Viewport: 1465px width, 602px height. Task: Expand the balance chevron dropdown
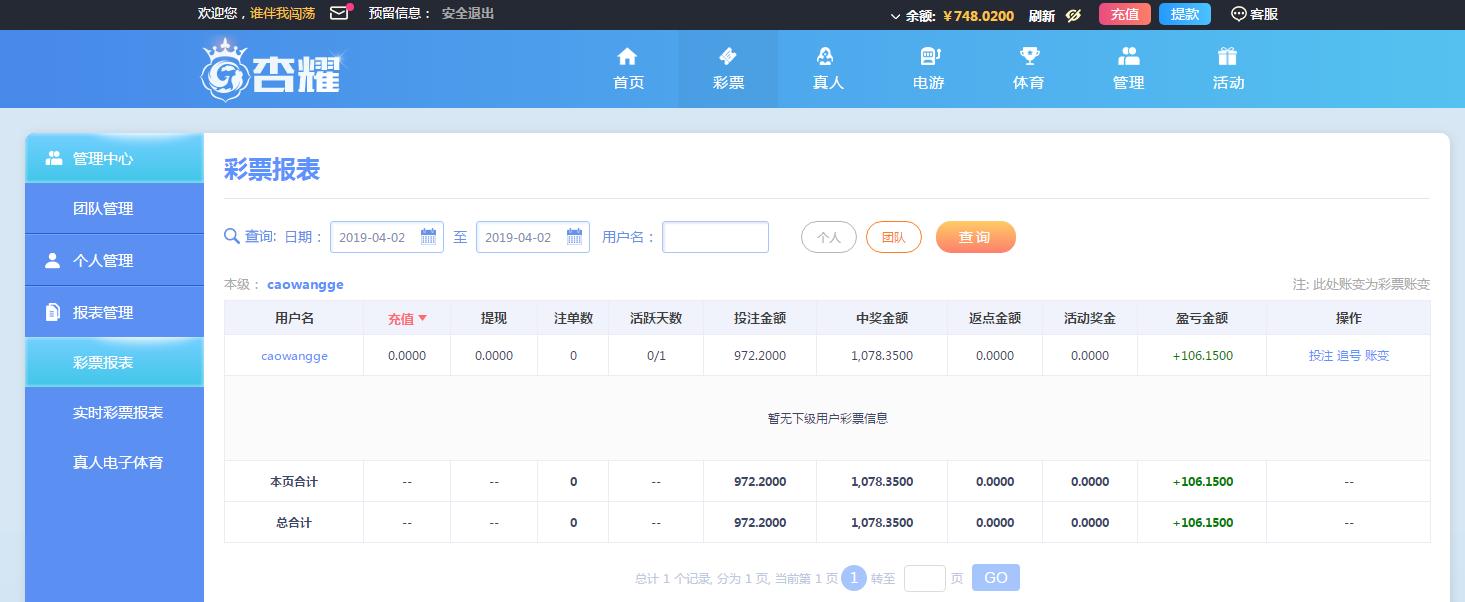pos(895,16)
